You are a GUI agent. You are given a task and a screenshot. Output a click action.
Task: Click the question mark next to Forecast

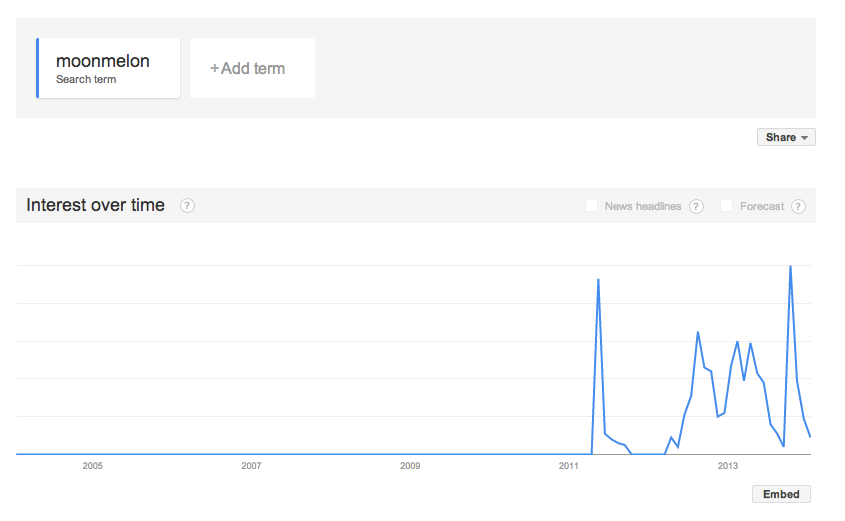[x=798, y=207]
